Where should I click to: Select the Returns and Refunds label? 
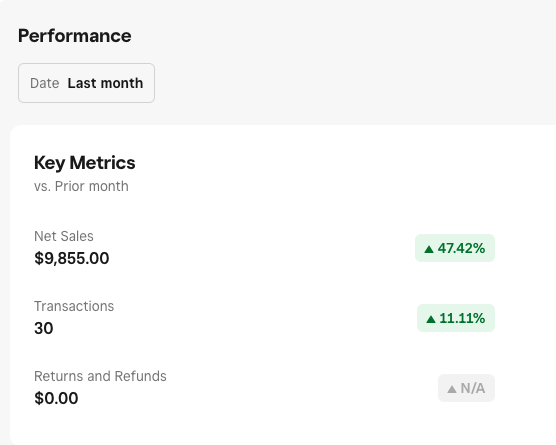click(100, 376)
